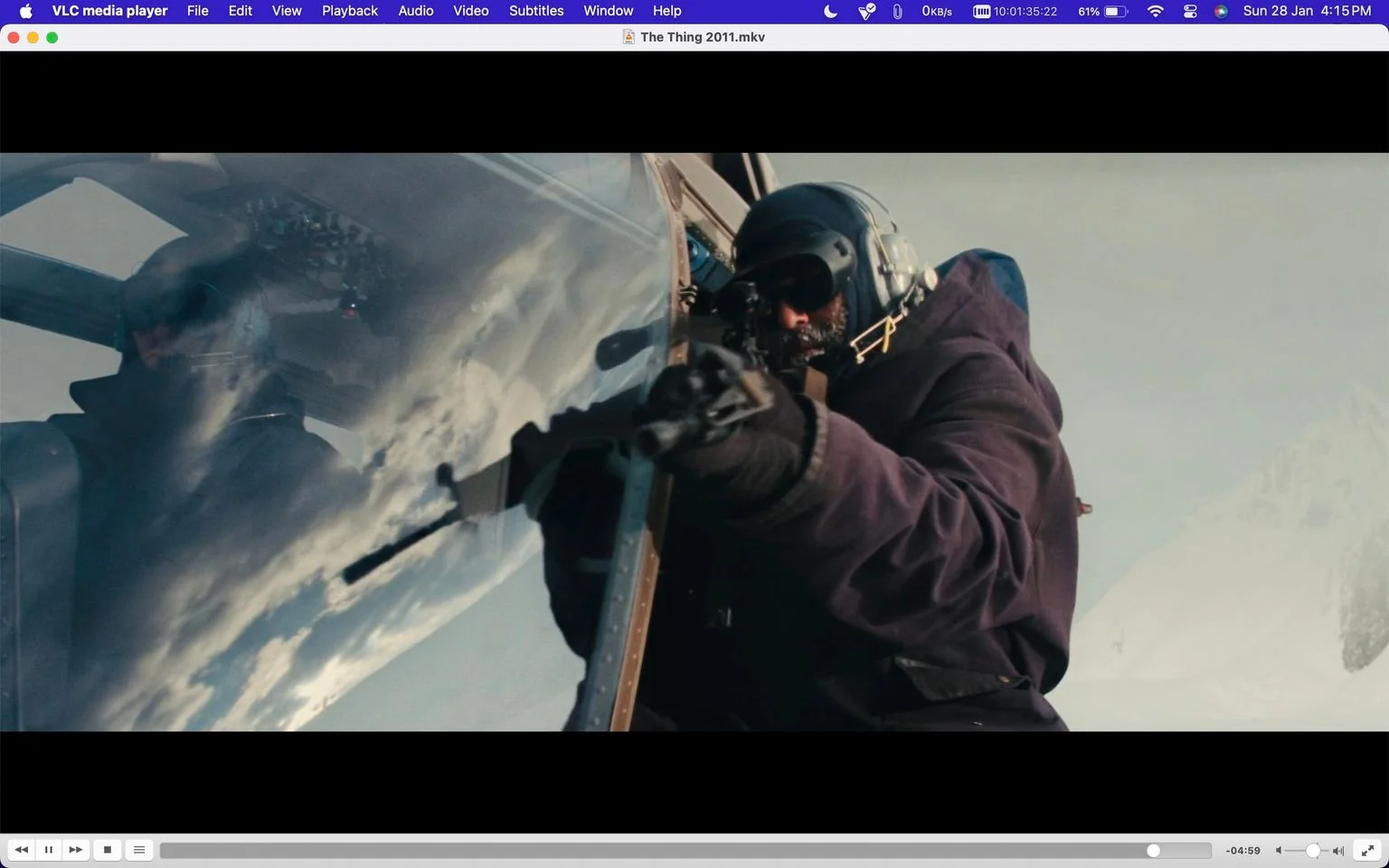Toggle fullscreen mode
This screenshot has height=868, width=1389.
click(x=1367, y=850)
